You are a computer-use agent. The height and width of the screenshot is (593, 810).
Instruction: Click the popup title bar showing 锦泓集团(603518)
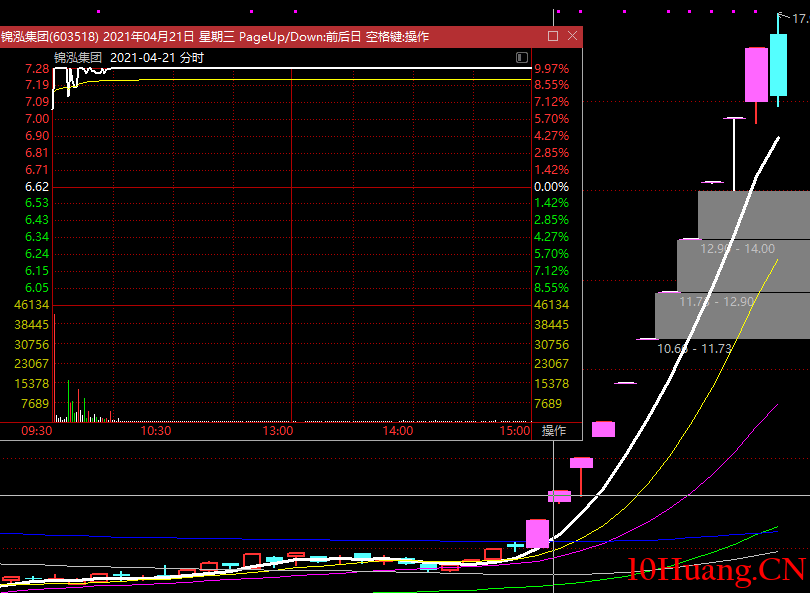coord(215,36)
